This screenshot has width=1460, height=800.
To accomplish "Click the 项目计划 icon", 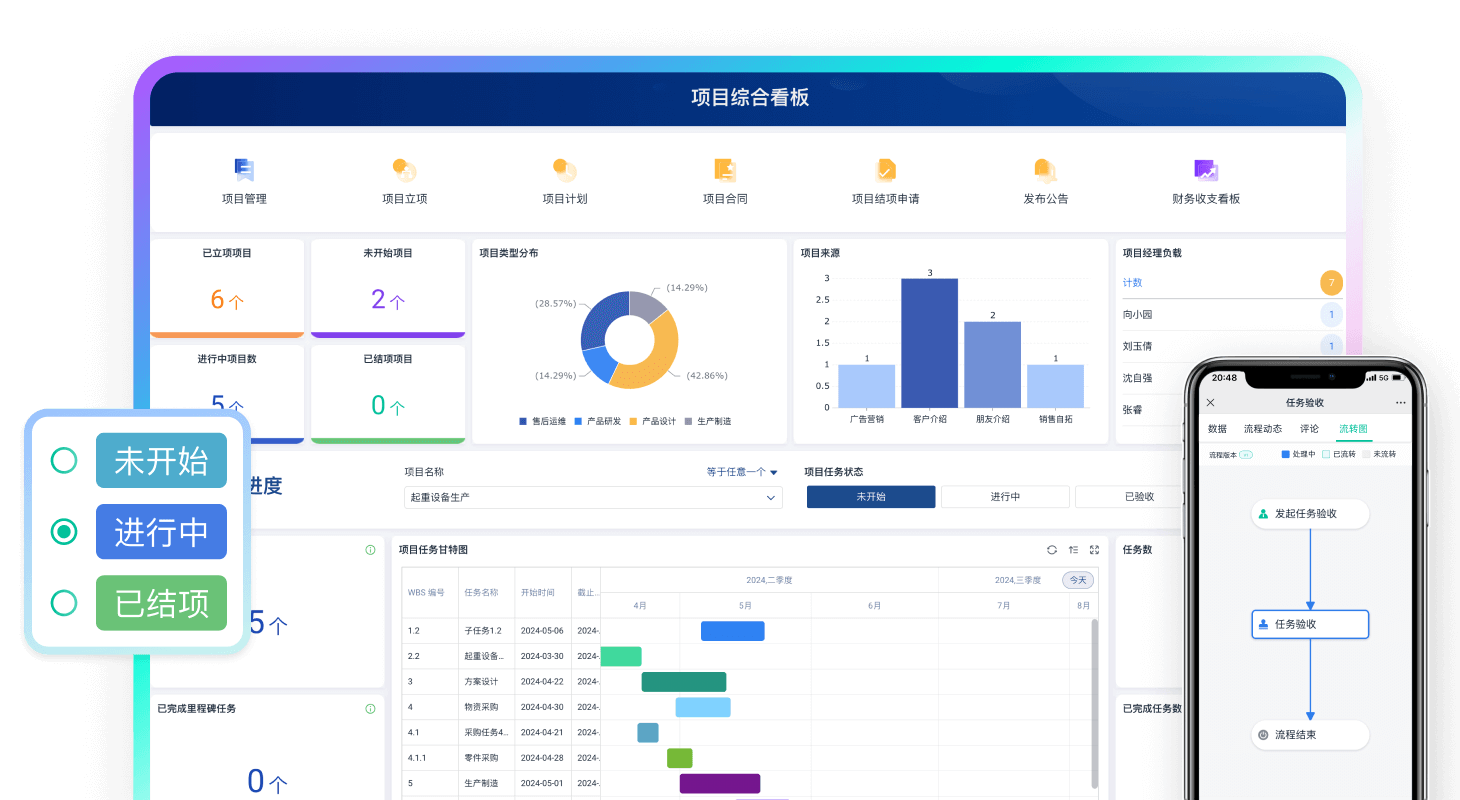I will coord(564,170).
